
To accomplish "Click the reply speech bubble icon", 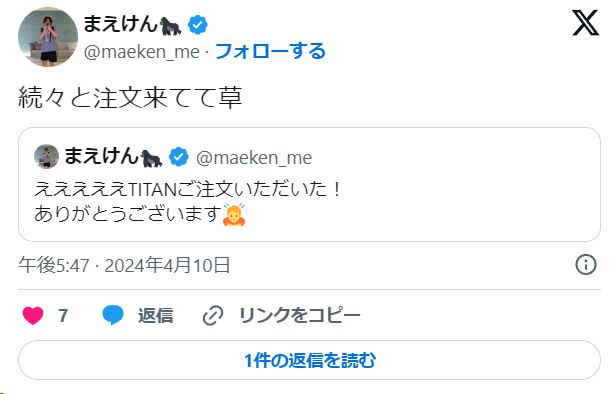I will click(x=113, y=315).
